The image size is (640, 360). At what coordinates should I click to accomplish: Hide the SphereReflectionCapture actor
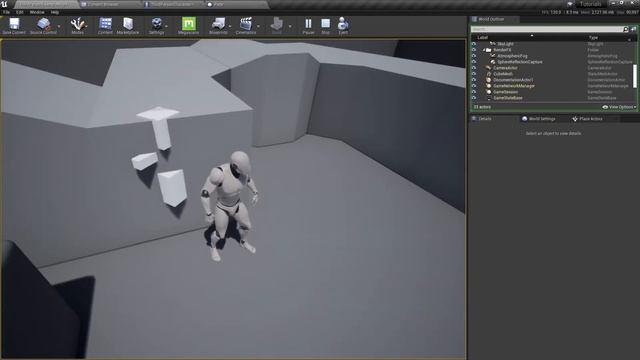point(474,62)
